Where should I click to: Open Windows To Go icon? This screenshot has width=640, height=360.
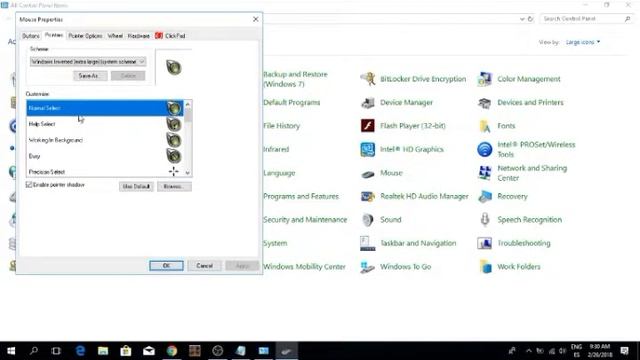pos(368,267)
